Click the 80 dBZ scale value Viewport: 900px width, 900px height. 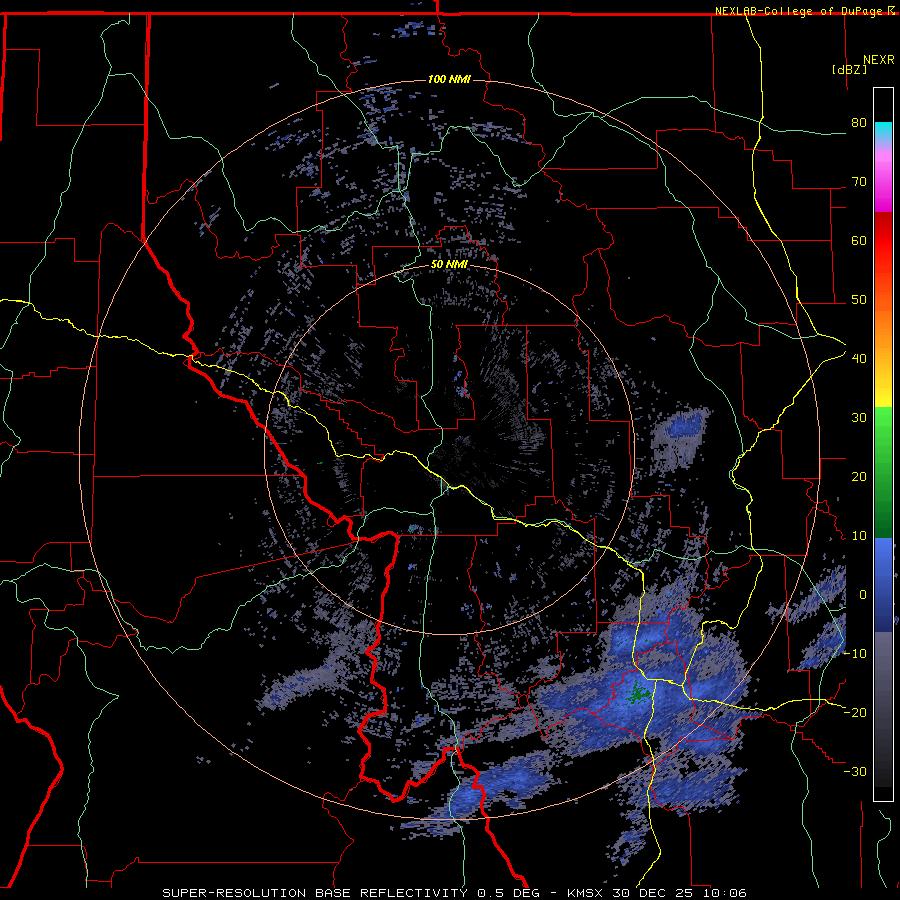coord(859,123)
